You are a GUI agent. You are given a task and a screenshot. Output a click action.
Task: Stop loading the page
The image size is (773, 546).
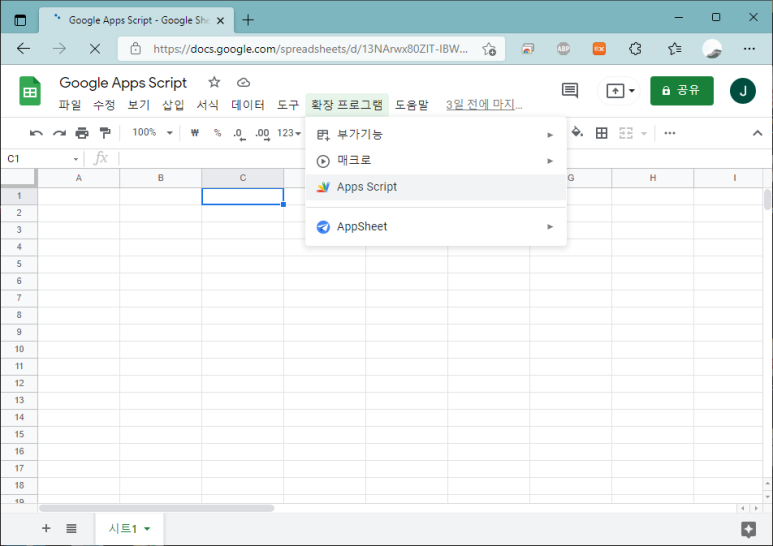[95, 49]
